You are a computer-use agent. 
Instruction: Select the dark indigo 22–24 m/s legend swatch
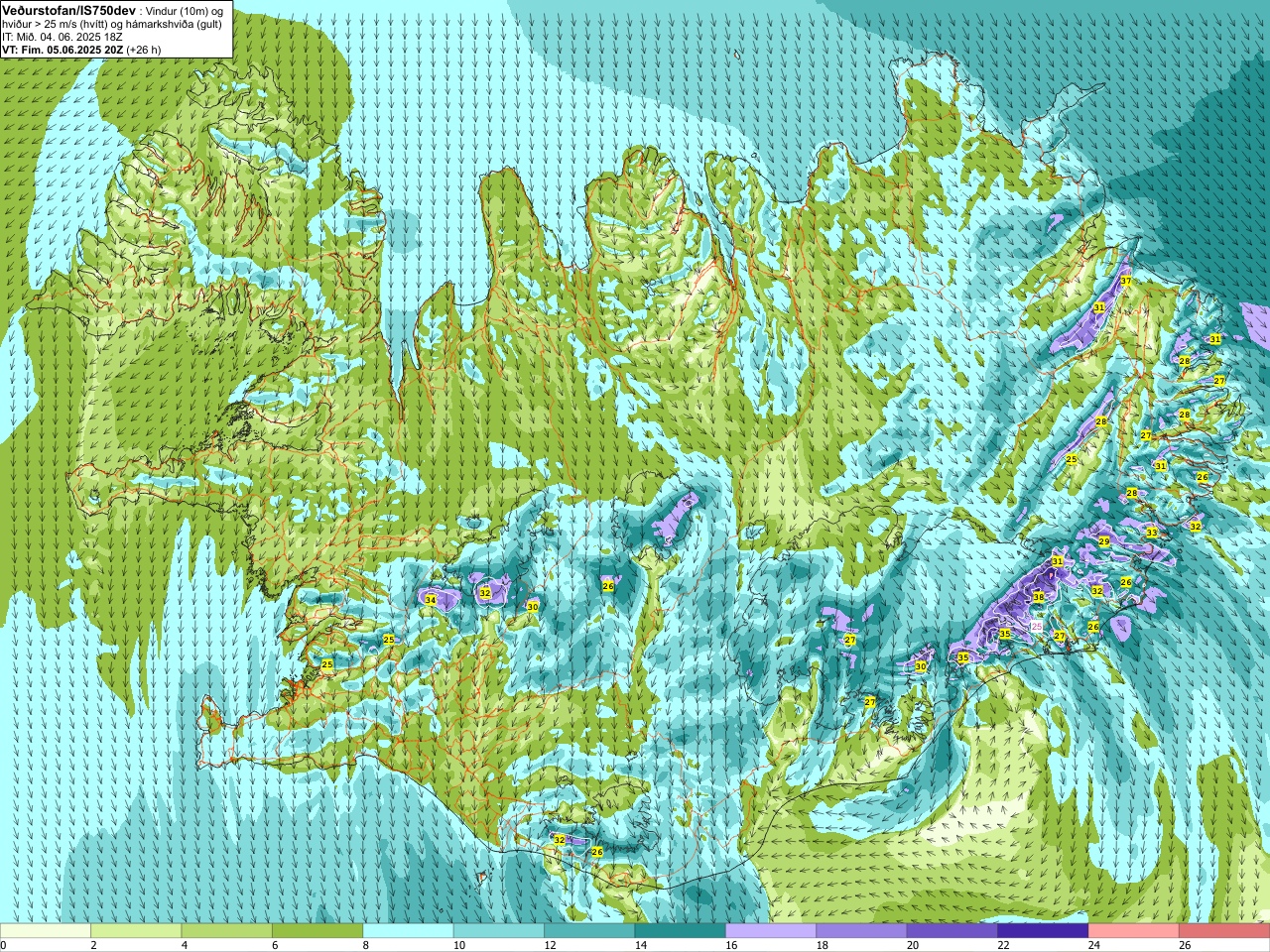pyautogui.click(x=1043, y=930)
